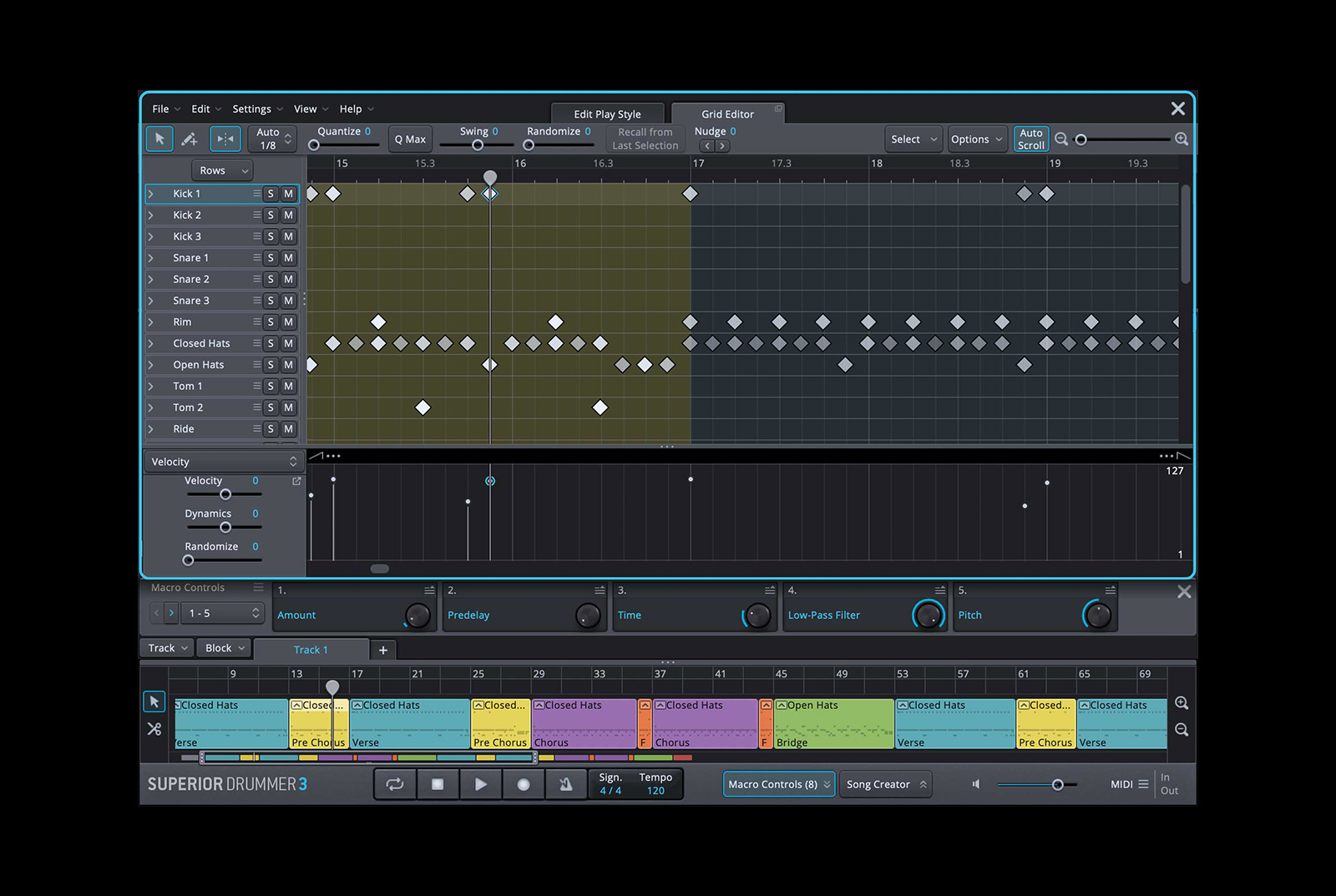This screenshot has height=896, width=1336.
Task: Click the metronome icon in transport bar
Action: pos(566,784)
